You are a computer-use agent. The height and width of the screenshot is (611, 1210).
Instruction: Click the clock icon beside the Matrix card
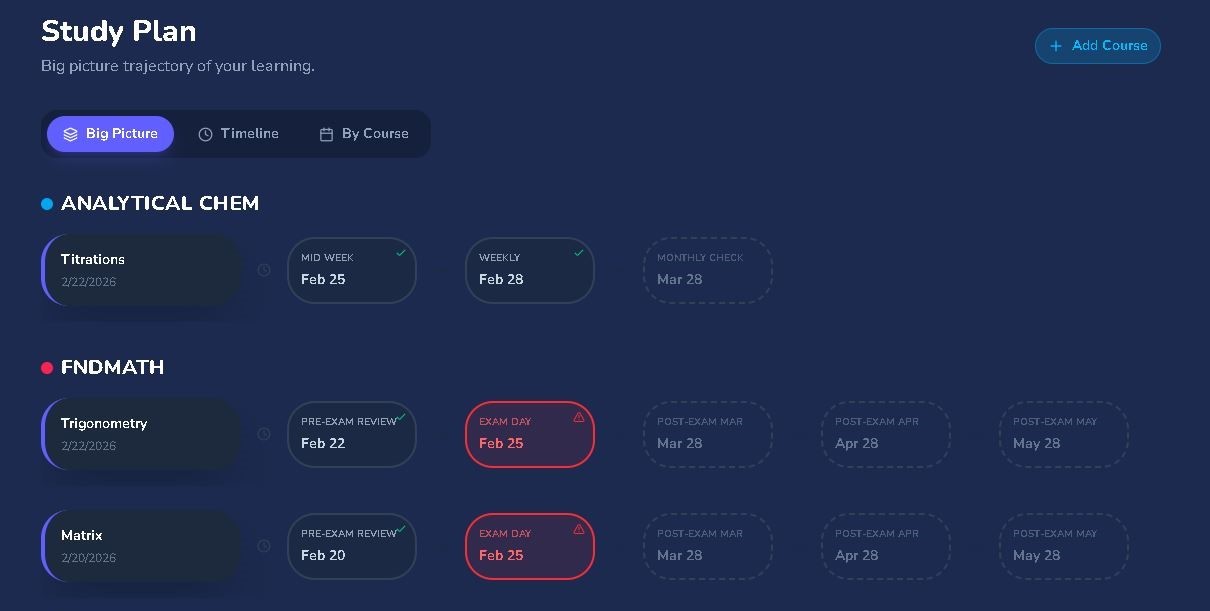click(x=263, y=546)
